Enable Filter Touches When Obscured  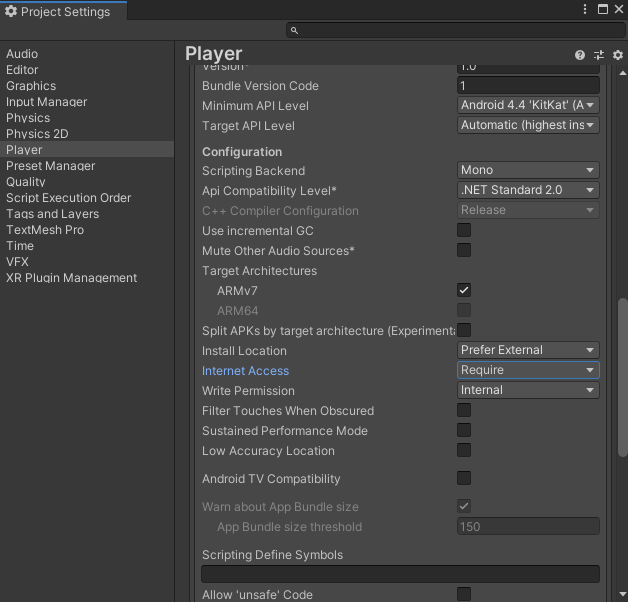click(464, 411)
